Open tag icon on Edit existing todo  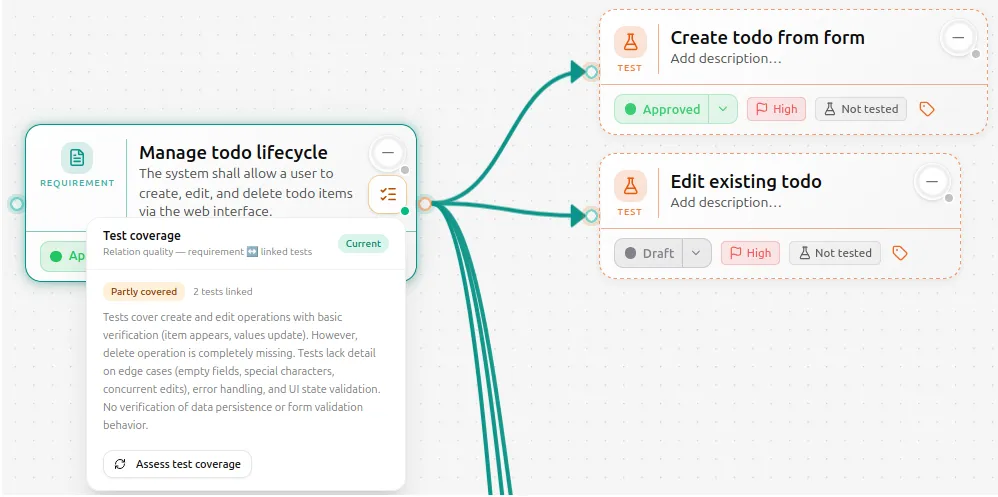click(x=899, y=253)
